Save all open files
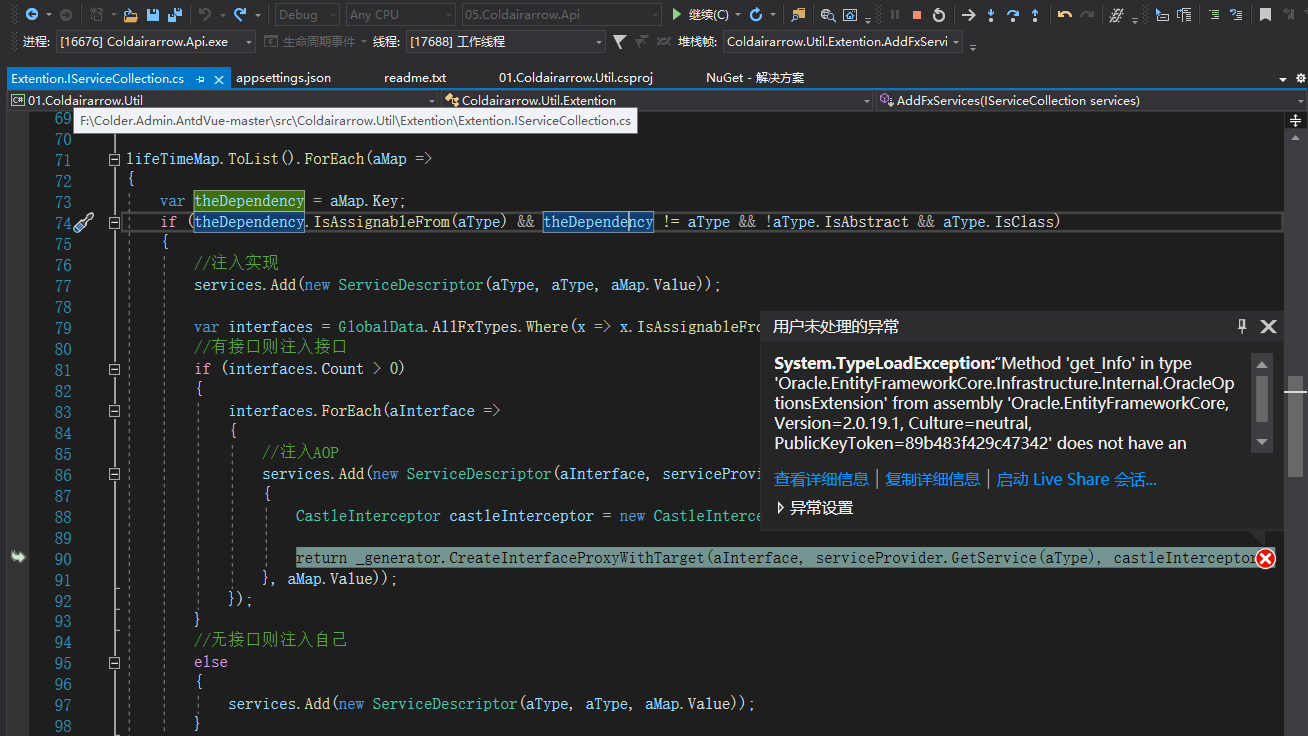Screen dimensions: 1308x736 coord(174,15)
